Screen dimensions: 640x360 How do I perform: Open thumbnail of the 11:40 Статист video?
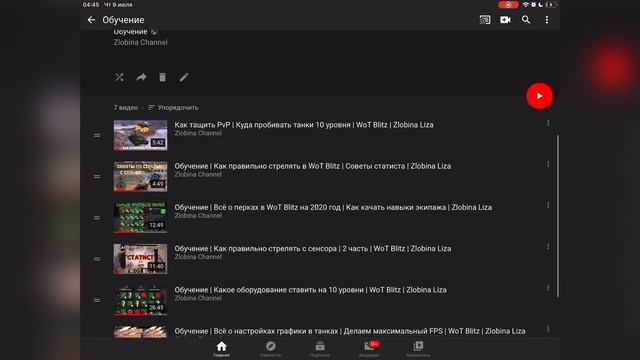click(x=140, y=259)
